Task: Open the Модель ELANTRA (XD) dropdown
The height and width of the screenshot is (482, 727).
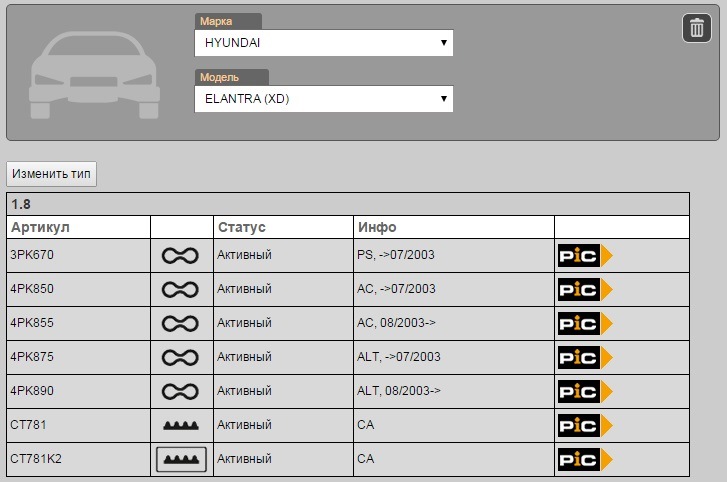Action: click(324, 99)
